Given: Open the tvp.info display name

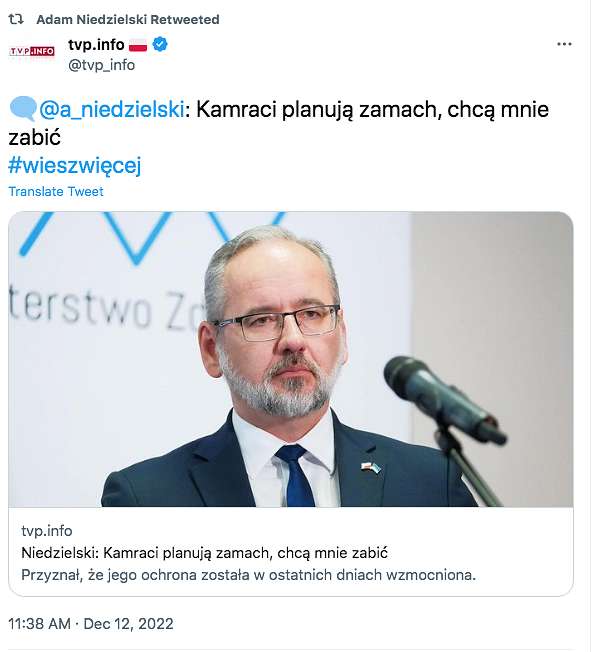Looking at the screenshot, I should tap(96, 44).
